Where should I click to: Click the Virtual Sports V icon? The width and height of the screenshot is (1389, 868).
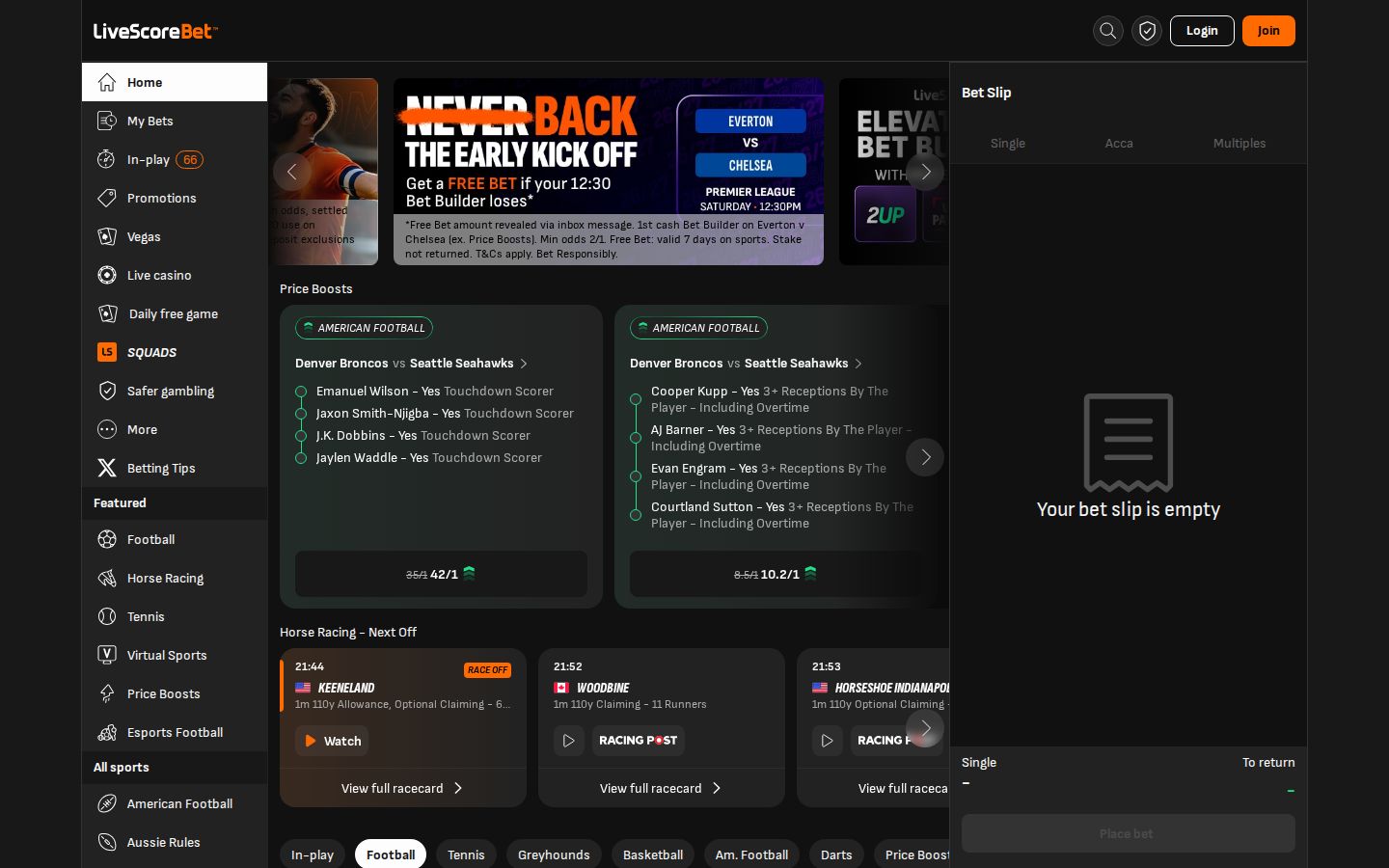[x=107, y=655]
